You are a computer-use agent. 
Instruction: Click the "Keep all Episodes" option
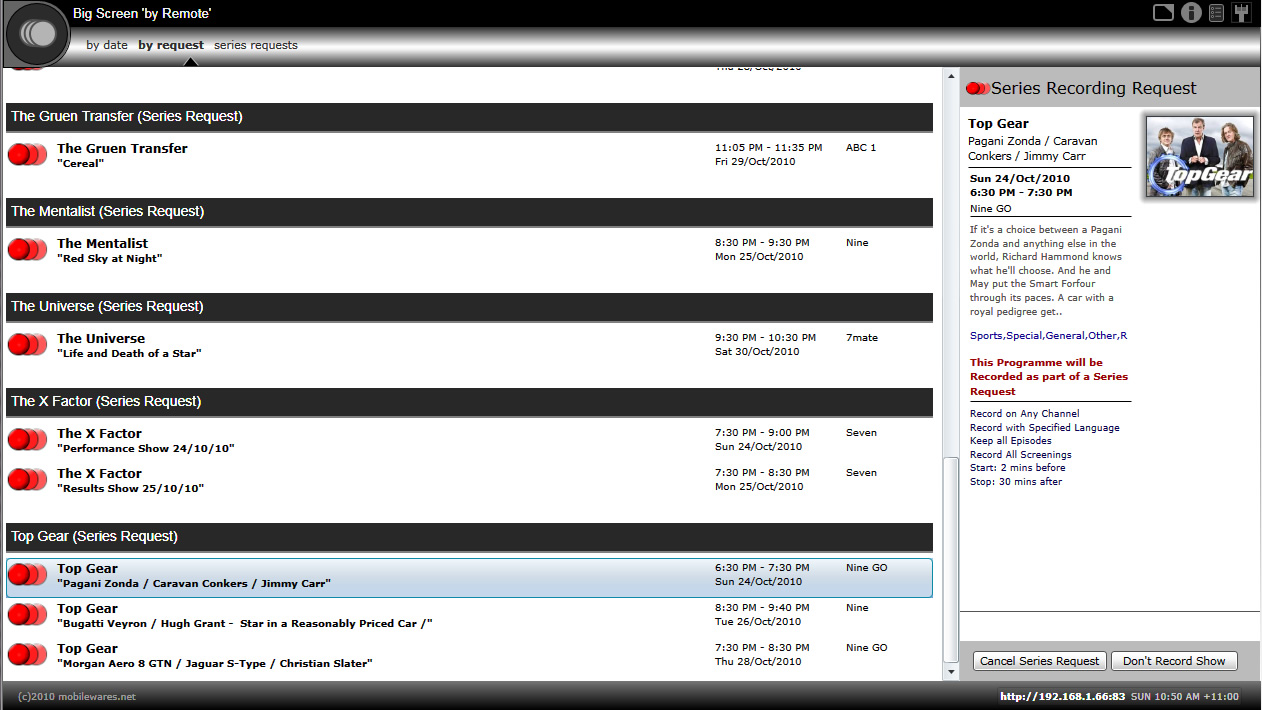(1011, 441)
